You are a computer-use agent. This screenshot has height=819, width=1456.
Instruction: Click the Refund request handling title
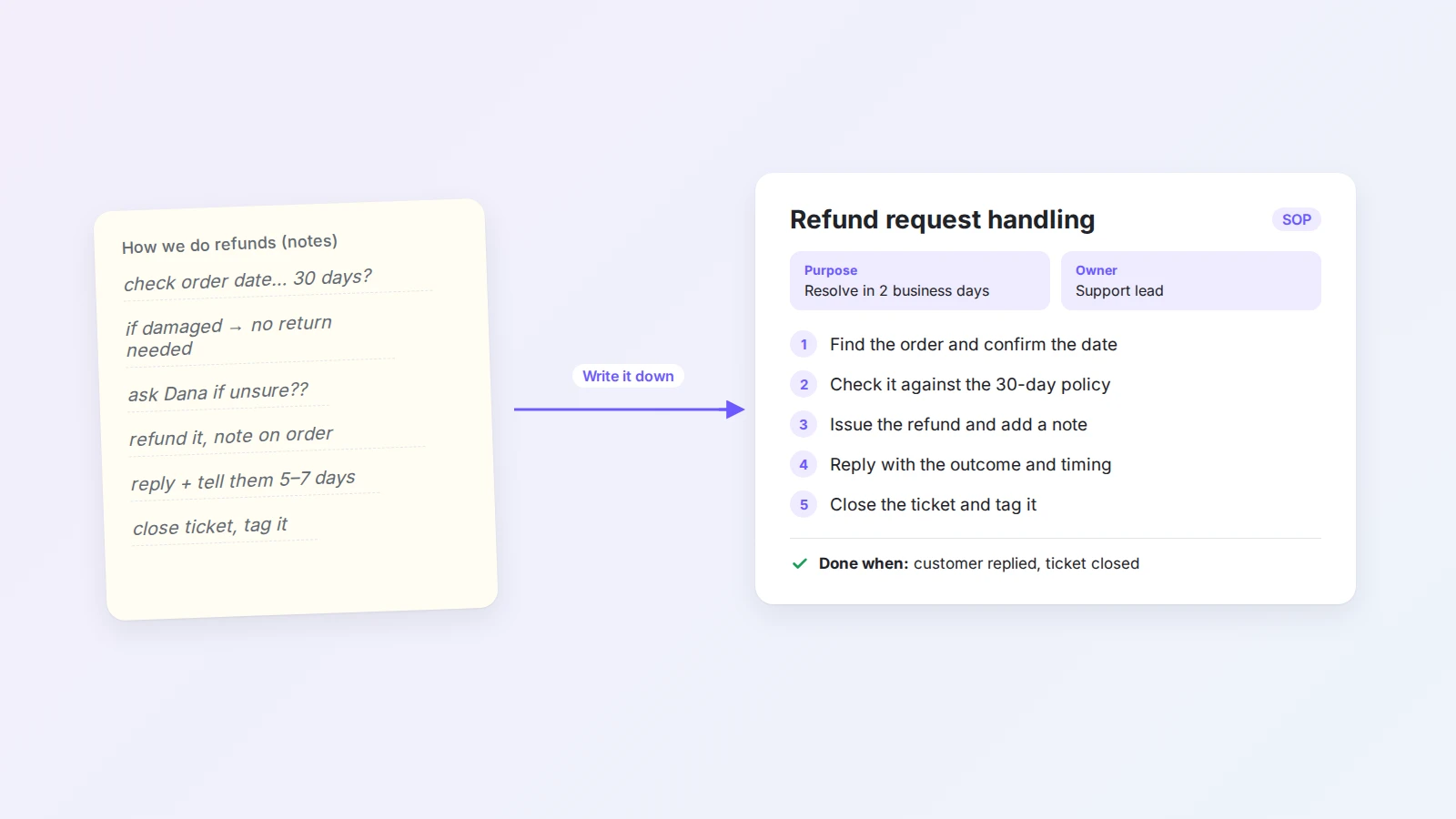coord(942,219)
